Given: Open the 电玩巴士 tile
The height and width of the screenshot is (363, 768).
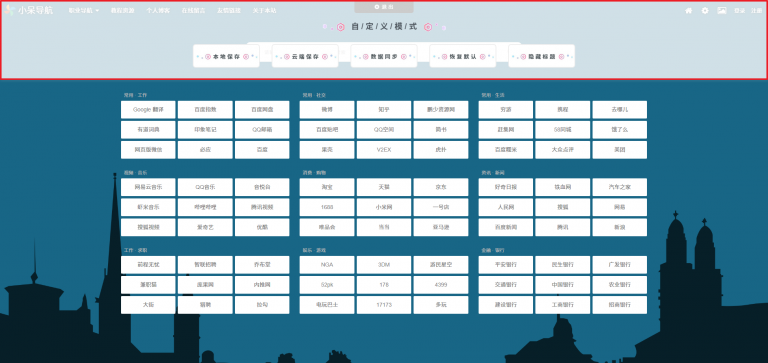Looking at the screenshot, I should click(x=327, y=305).
